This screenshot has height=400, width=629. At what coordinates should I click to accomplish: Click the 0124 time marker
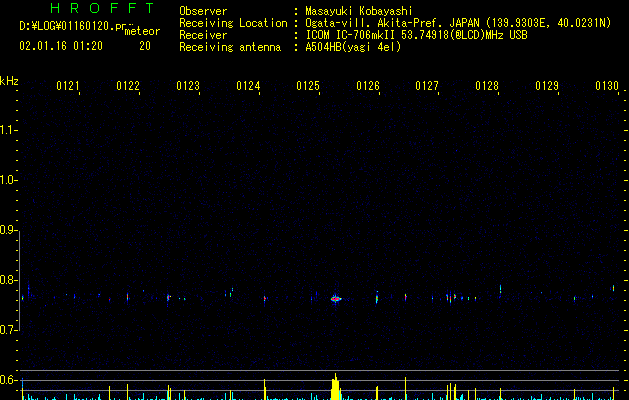[x=248, y=86]
